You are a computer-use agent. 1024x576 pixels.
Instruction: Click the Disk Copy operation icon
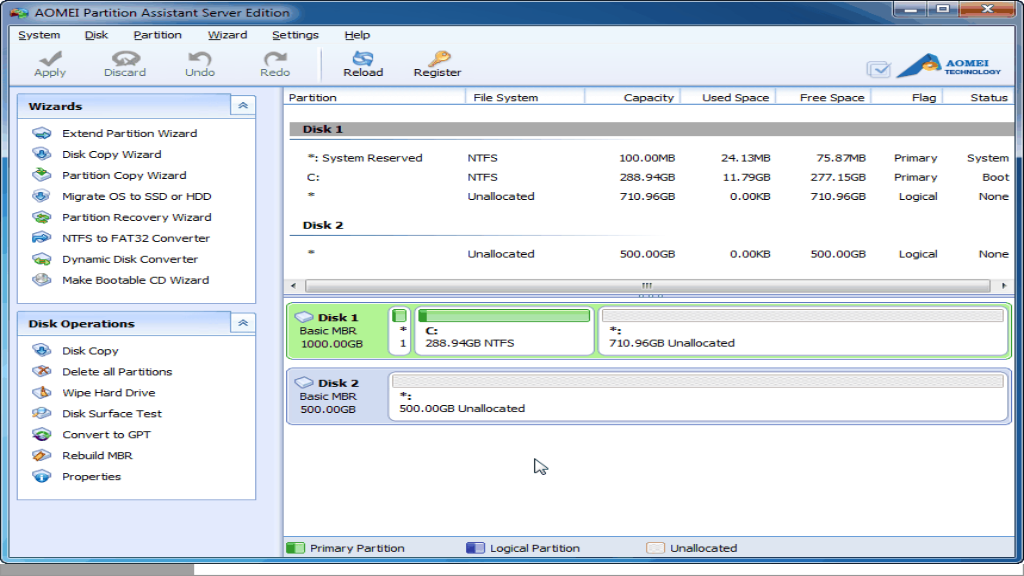[x=42, y=351]
